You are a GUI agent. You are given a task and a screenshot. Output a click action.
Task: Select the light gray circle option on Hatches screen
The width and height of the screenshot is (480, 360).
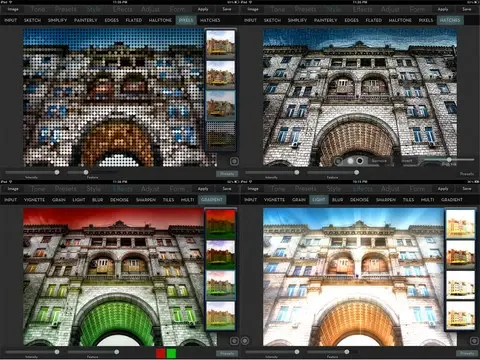point(350,161)
